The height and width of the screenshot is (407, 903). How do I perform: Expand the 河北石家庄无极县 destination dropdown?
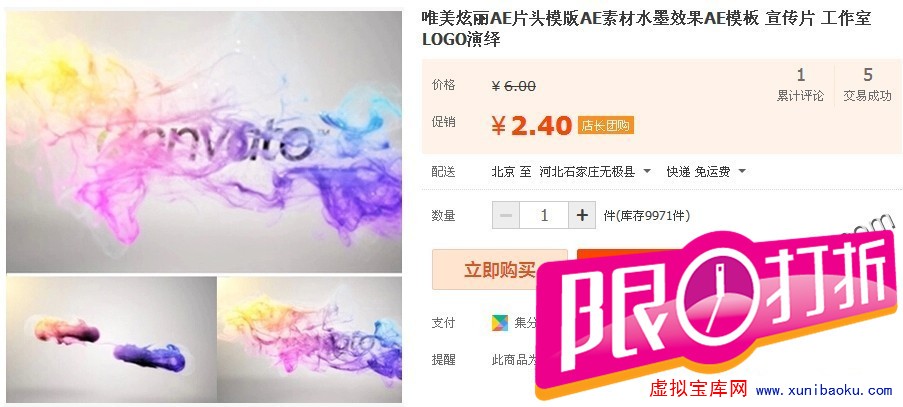click(595, 172)
